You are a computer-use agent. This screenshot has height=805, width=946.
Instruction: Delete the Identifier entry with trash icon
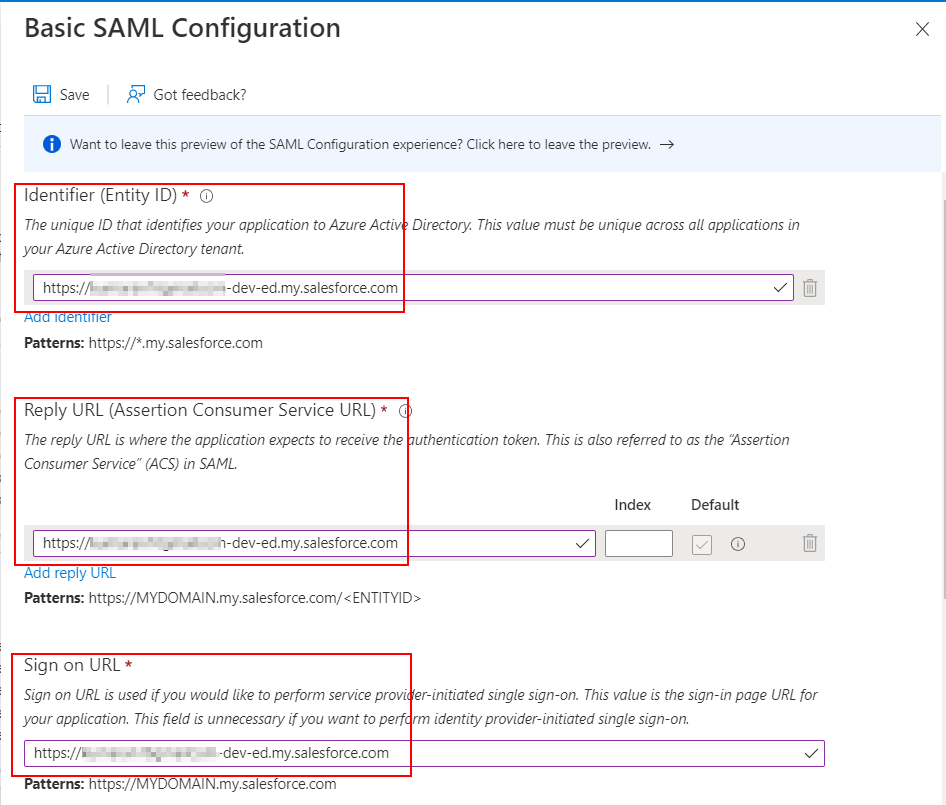[810, 288]
